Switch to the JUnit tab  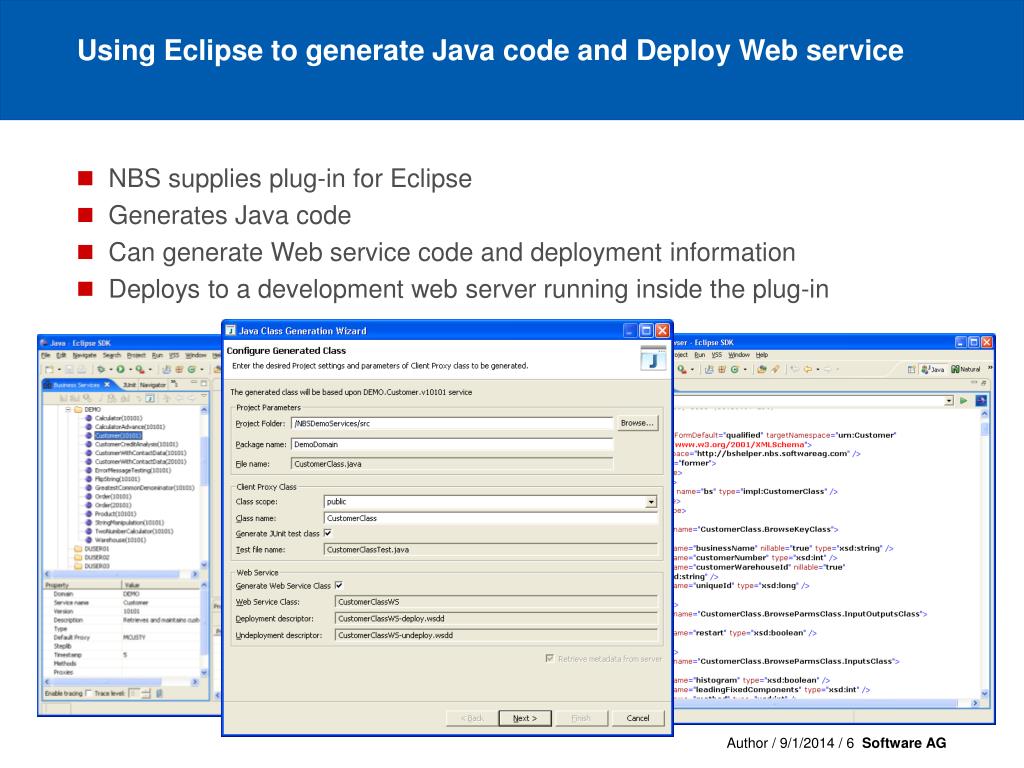pyautogui.click(x=129, y=385)
